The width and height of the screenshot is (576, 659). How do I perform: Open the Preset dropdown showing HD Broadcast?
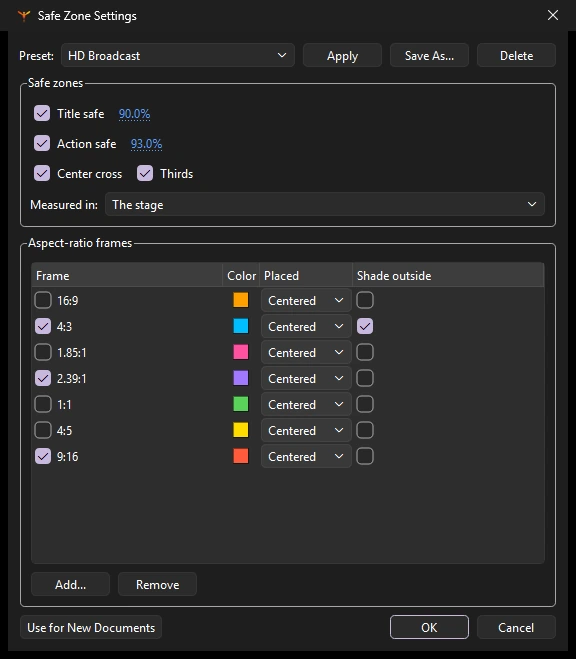[178, 55]
